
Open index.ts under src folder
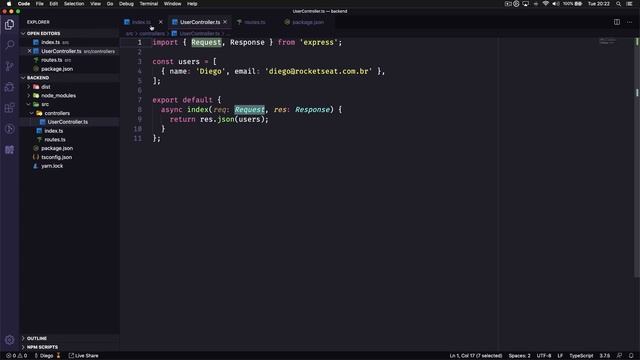coord(70,131)
